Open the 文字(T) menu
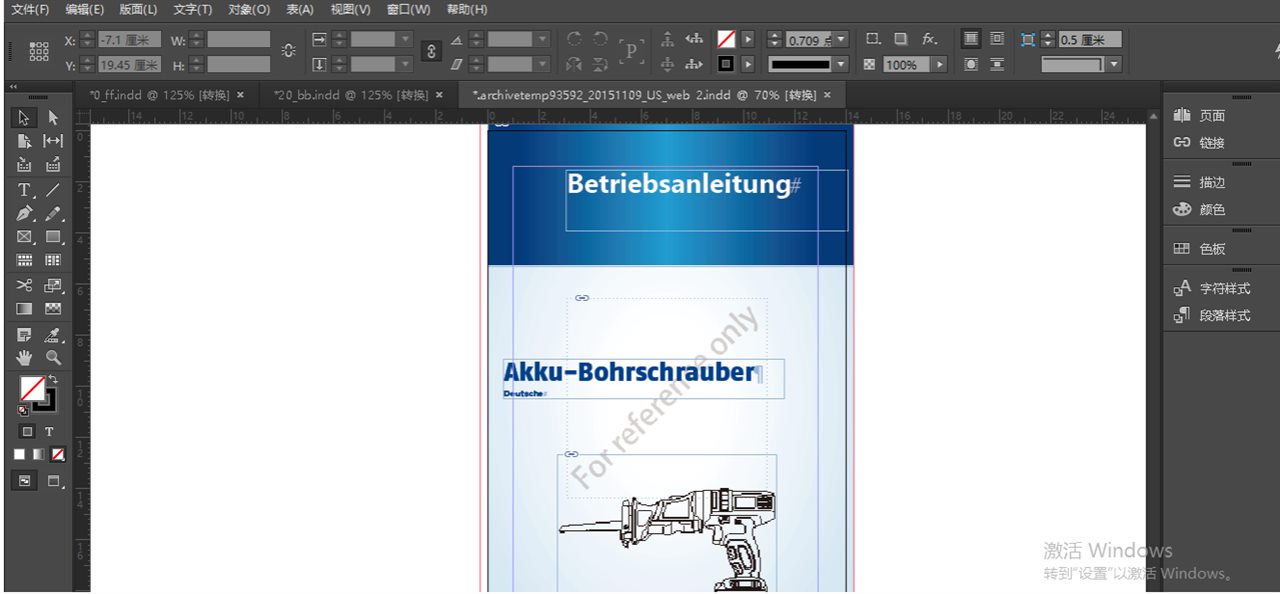The image size is (1280, 594). [x=193, y=10]
